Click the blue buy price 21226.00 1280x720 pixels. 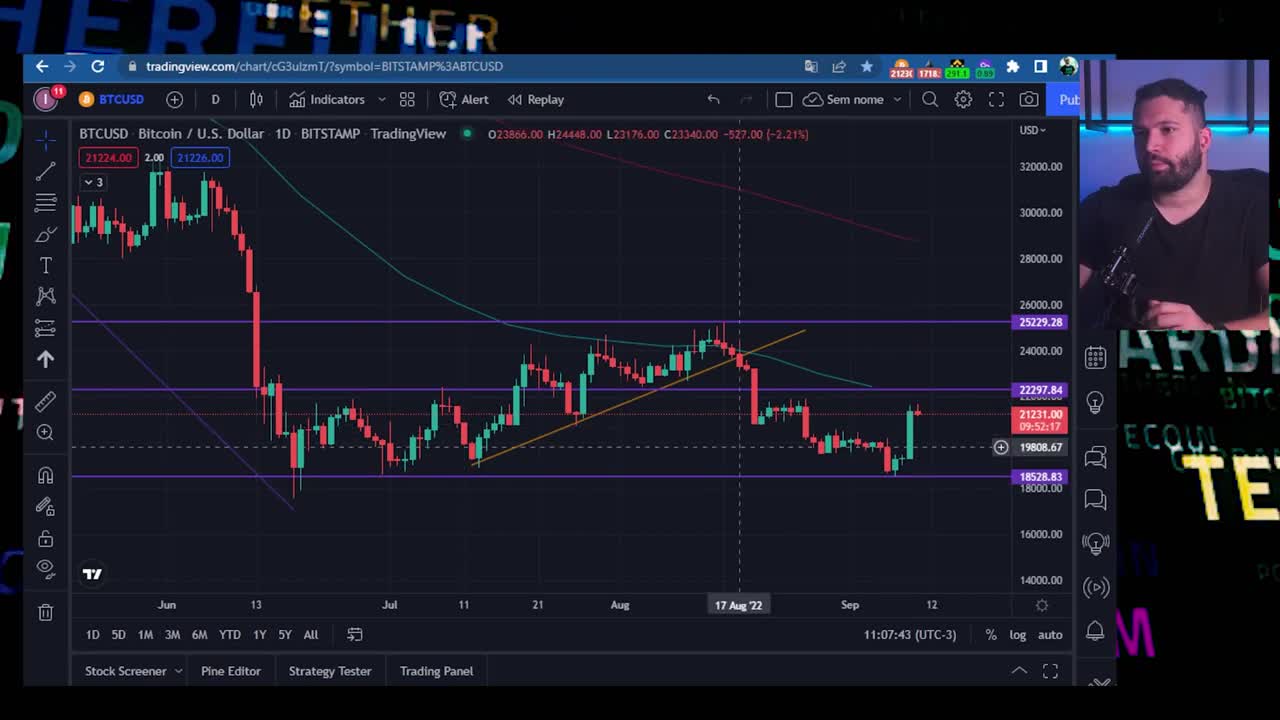(x=199, y=157)
